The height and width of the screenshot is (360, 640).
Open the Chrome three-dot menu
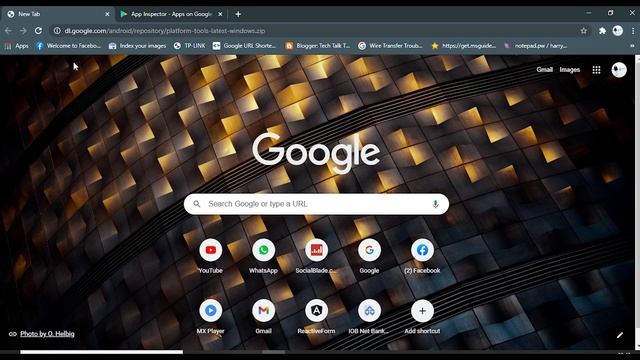(x=633, y=31)
